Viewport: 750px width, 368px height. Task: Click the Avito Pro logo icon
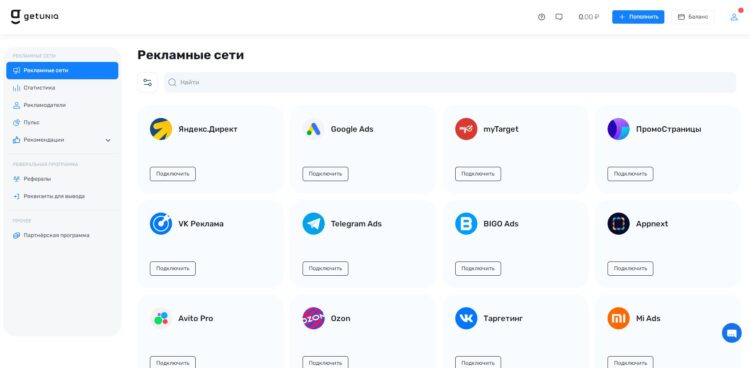(x=161, y=318)
